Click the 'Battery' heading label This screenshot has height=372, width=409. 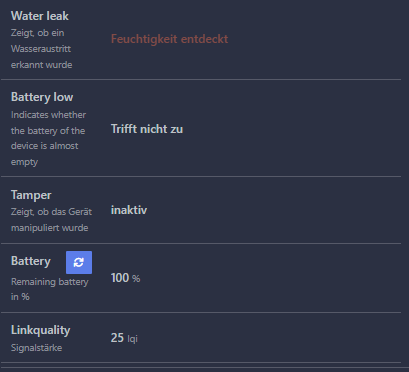(x=31, y=261)
